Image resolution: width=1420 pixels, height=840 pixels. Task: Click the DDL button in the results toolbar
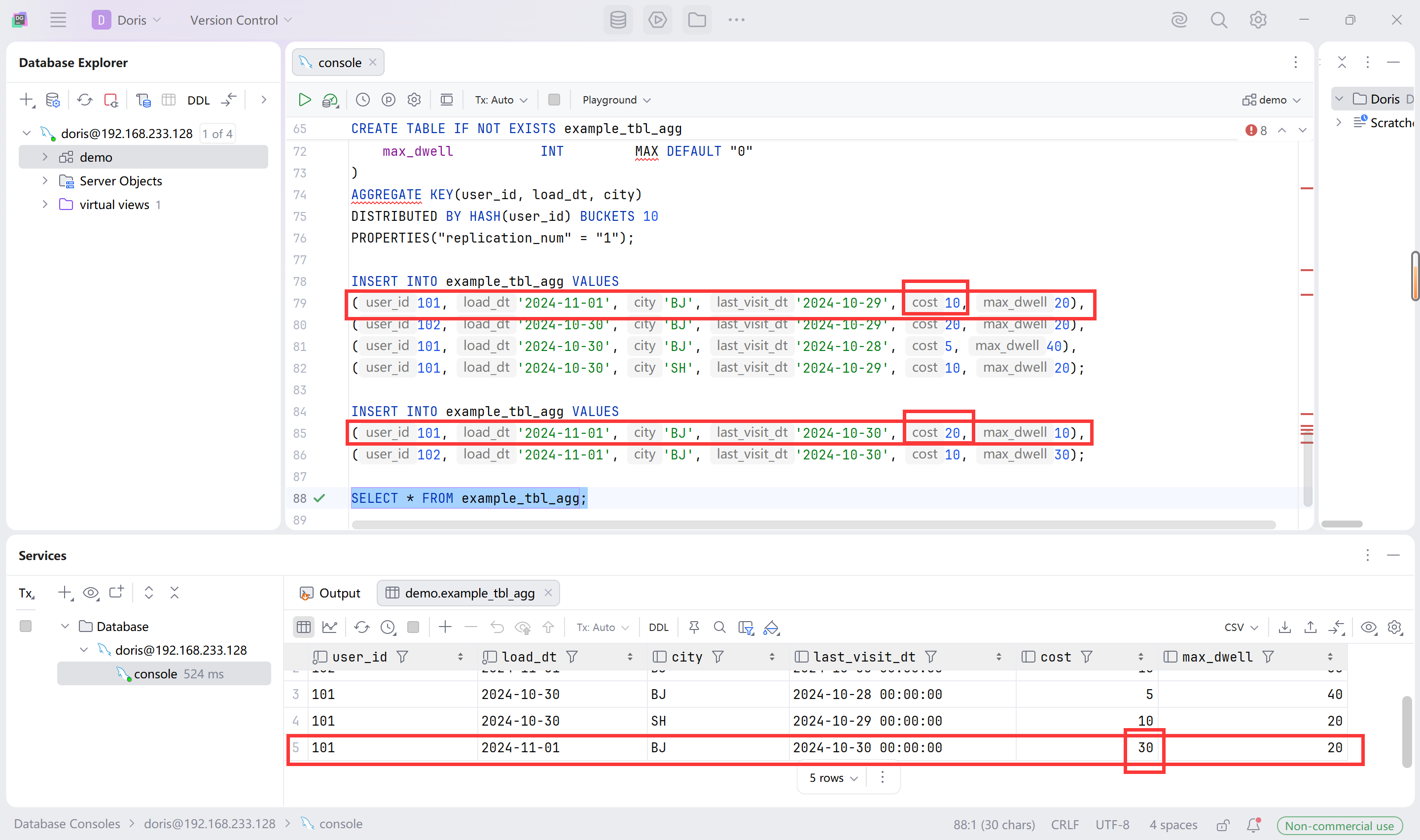tap(658, 627)
